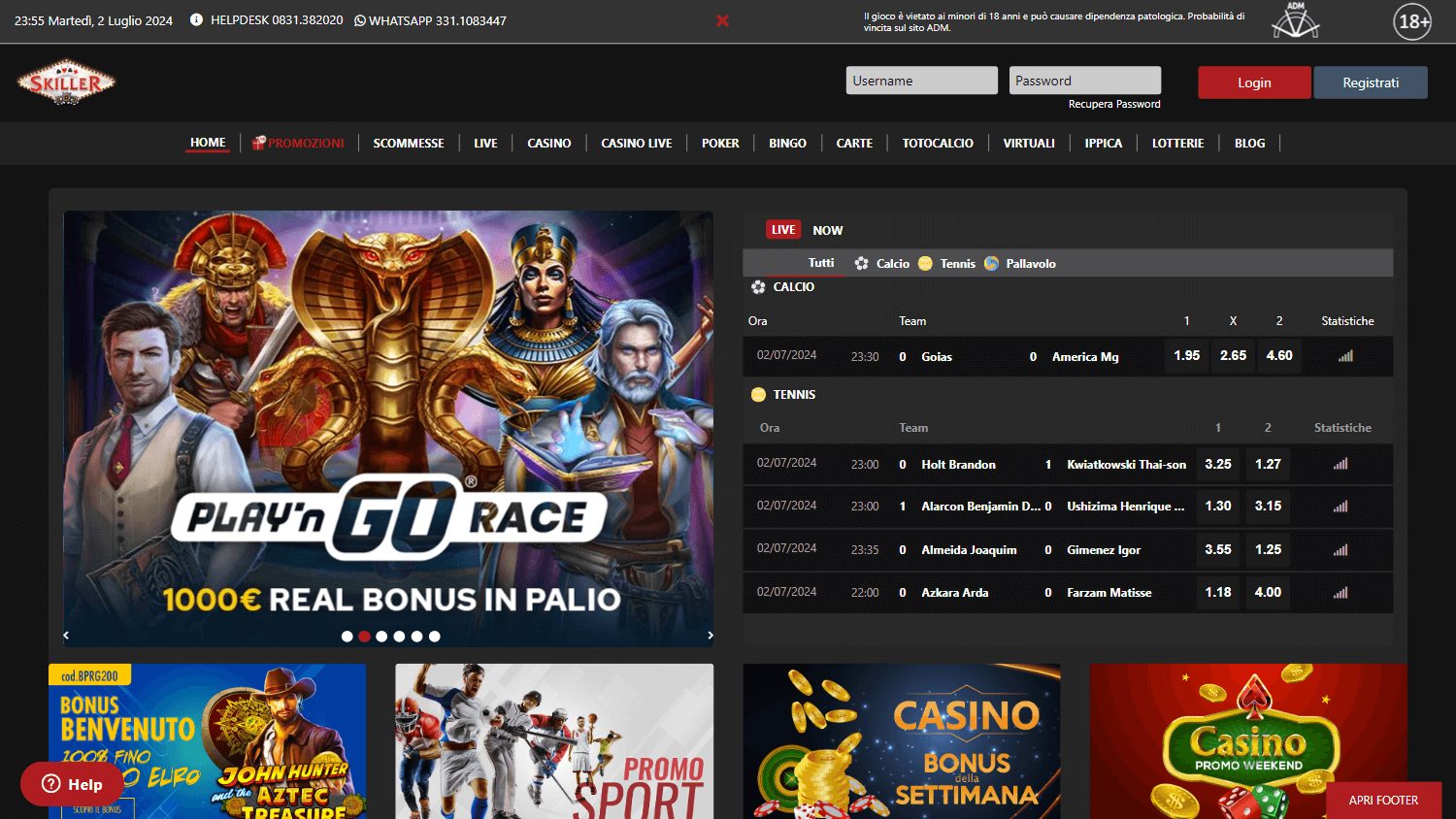
Task: Open the LIVE menu item
Action: tap(485, 143)
